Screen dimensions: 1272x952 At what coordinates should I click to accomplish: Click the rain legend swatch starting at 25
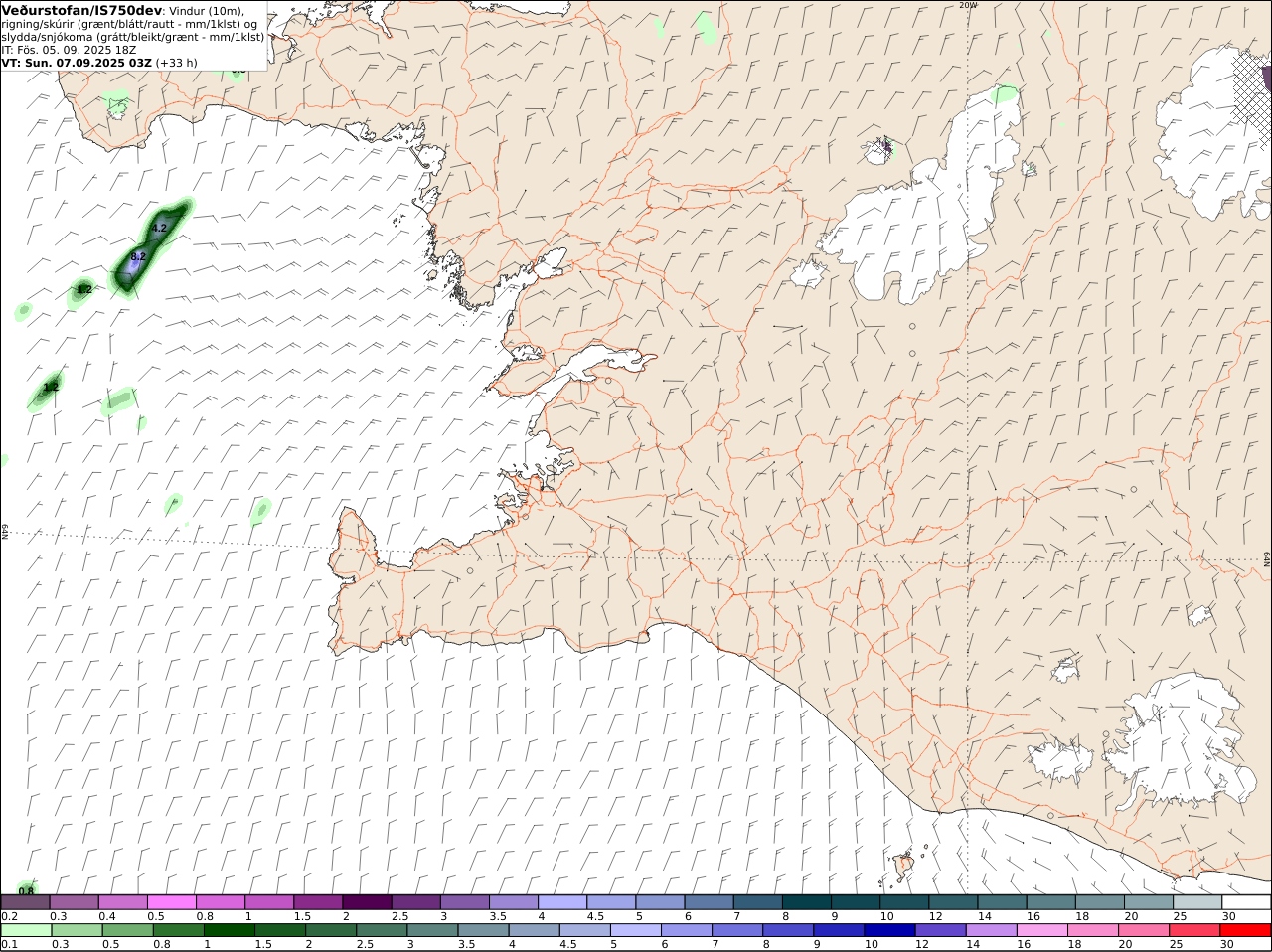(1194, 930)
